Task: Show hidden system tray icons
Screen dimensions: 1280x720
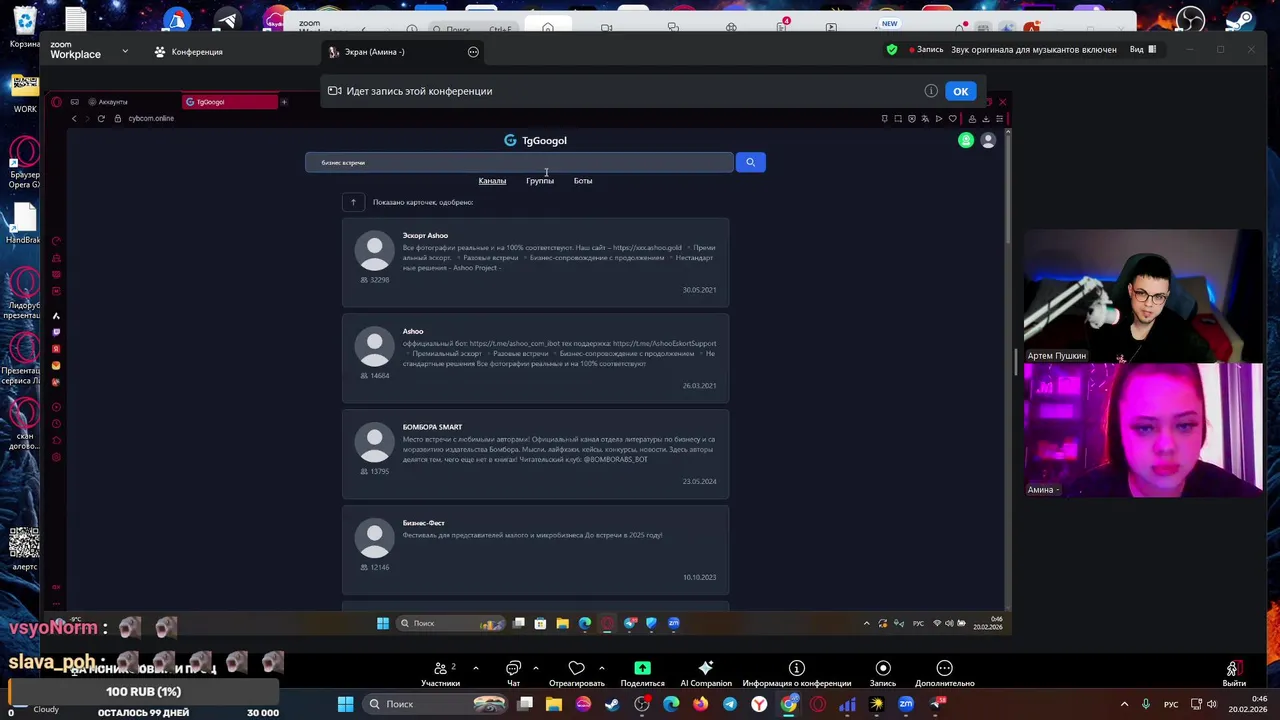Action: 1124,704
